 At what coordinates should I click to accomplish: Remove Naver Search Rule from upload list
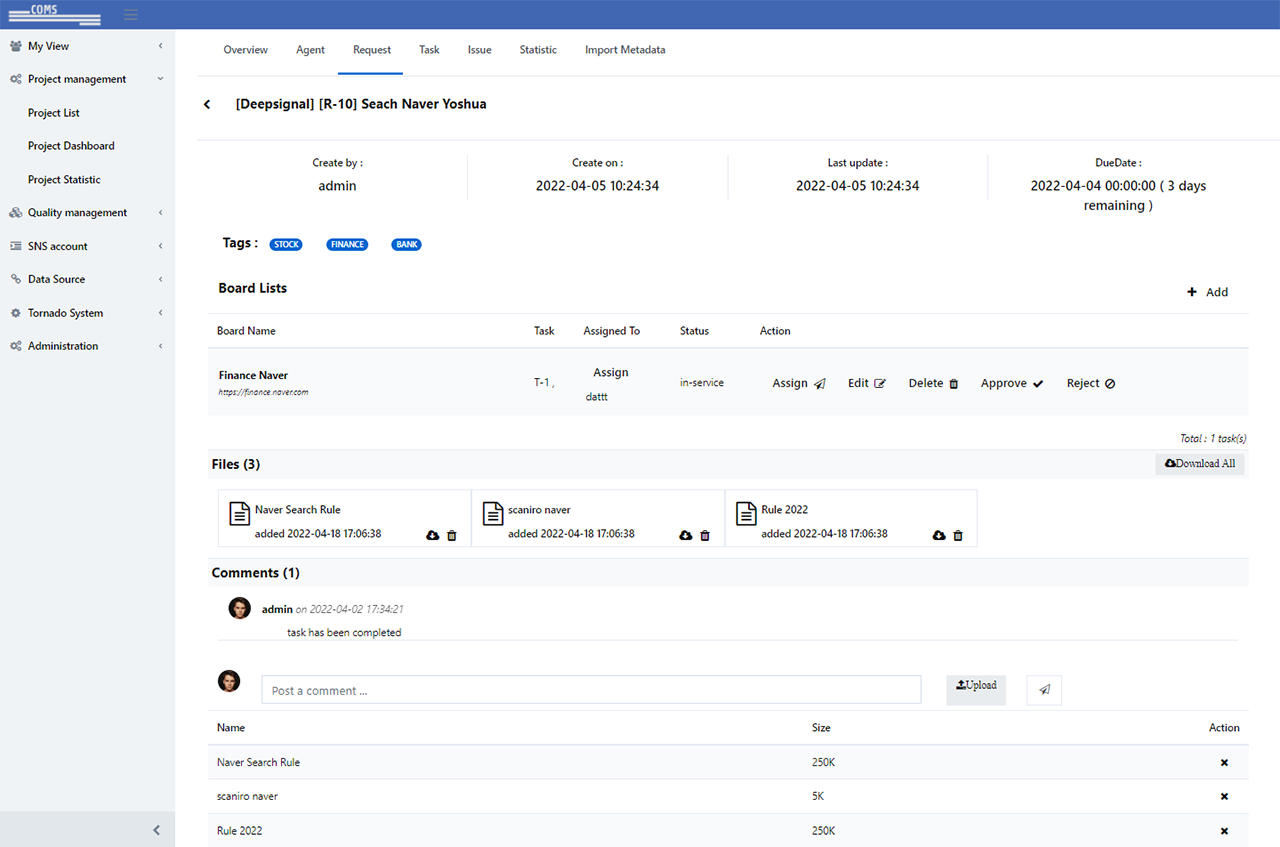pyautogui.click(x=1224, y=763)
